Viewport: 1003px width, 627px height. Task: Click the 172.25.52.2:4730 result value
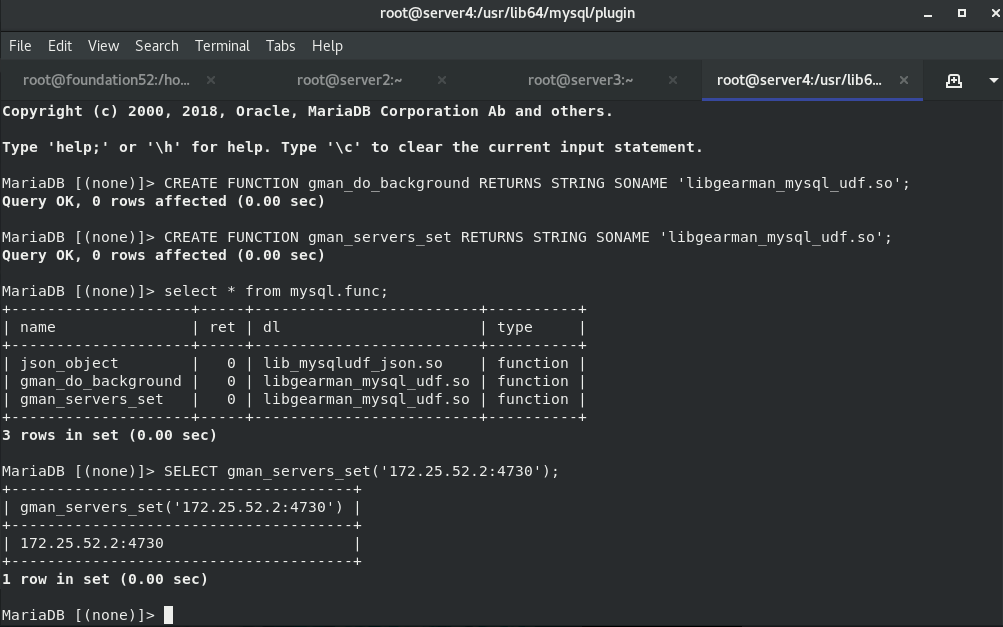[x=91, y=543]
